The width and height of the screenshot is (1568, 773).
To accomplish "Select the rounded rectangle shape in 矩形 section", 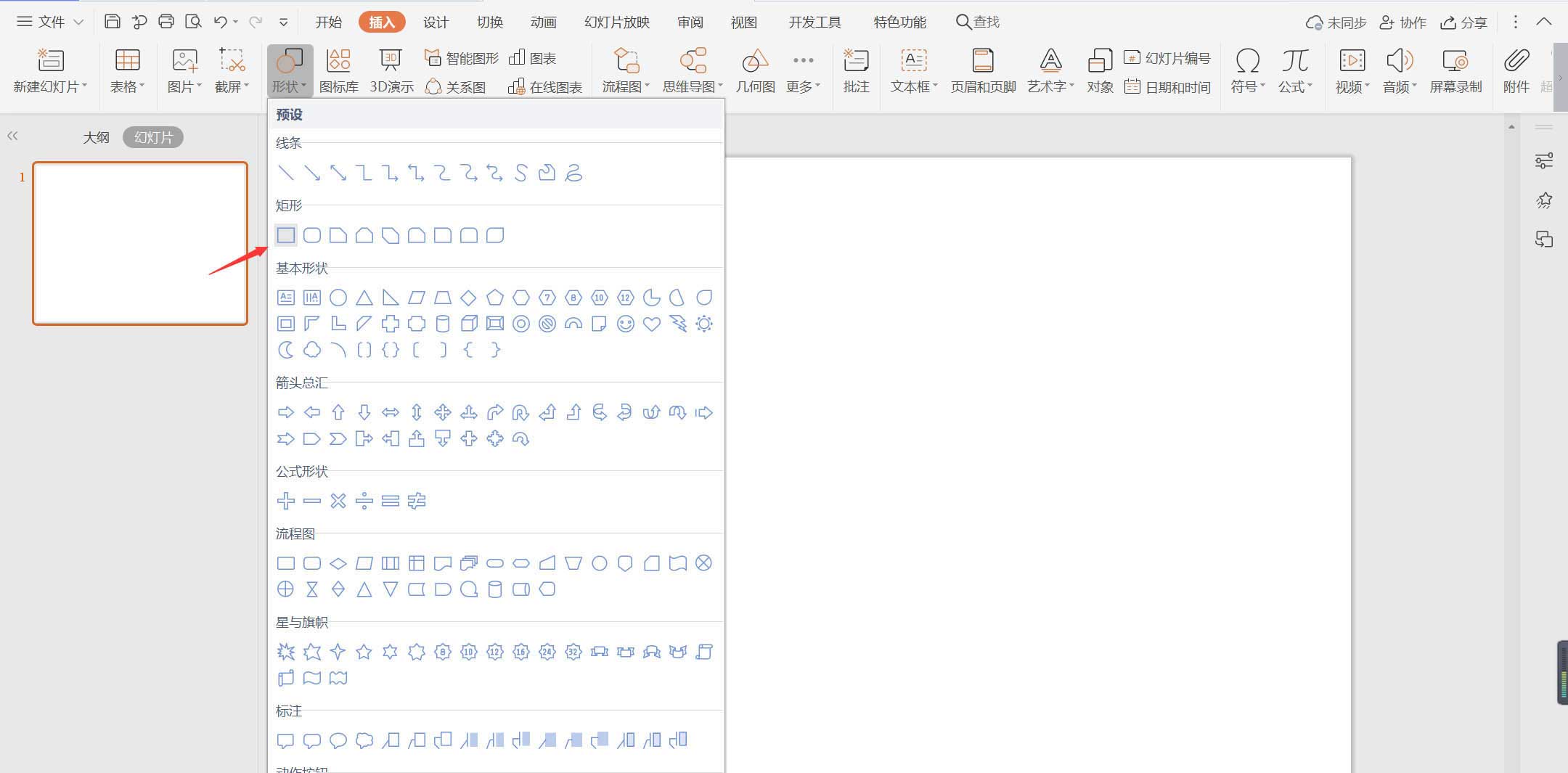I will coord(312,235).
